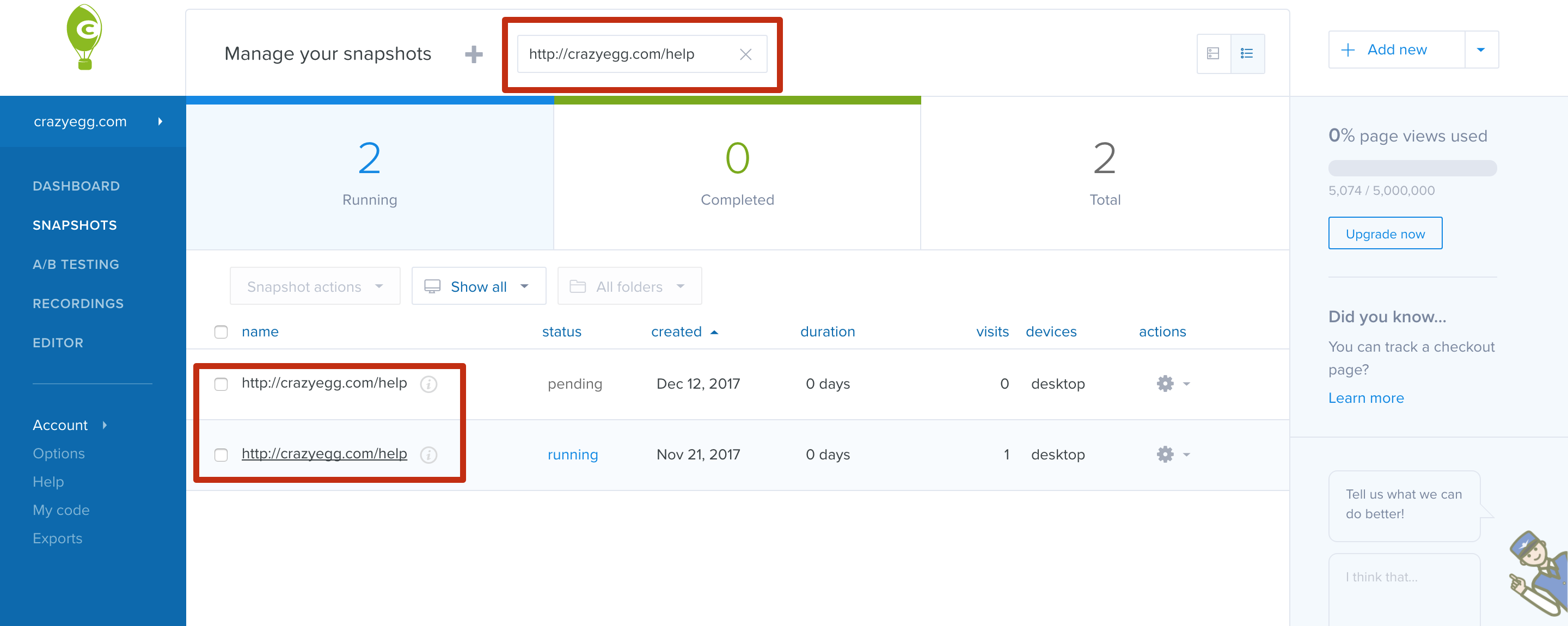This screenshot has height=626, width=1568.
Task: Click the pending http://crazyegg.com/help snapshot name
Action: (324, 383)
